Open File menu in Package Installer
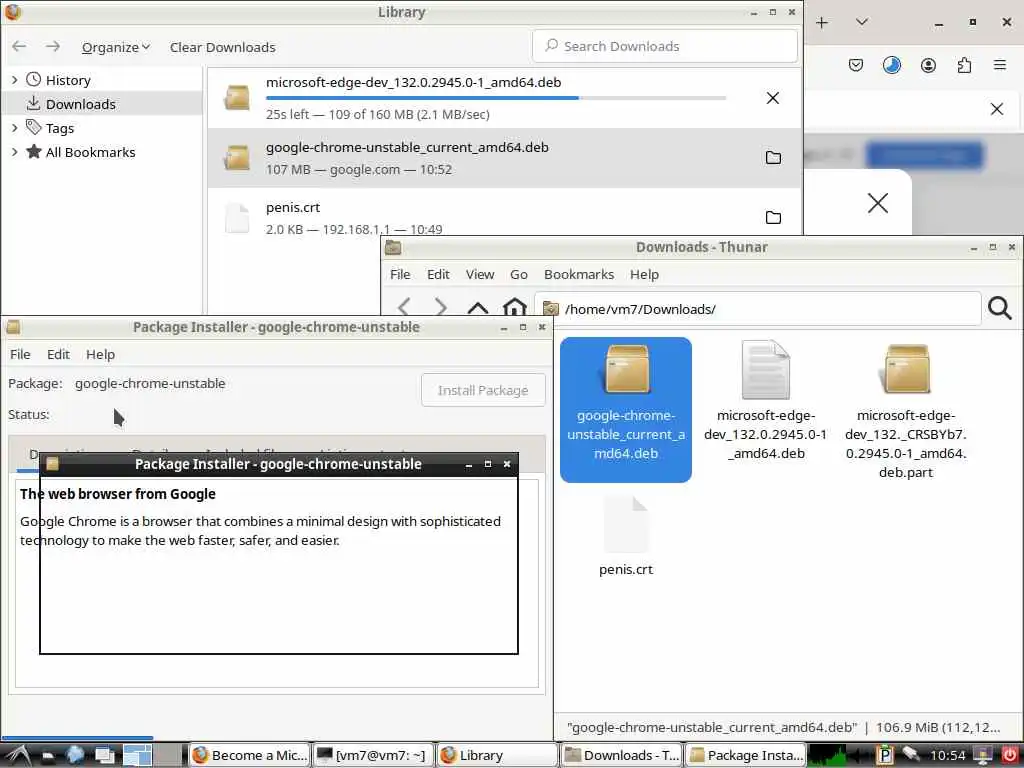 coord(20,354)
